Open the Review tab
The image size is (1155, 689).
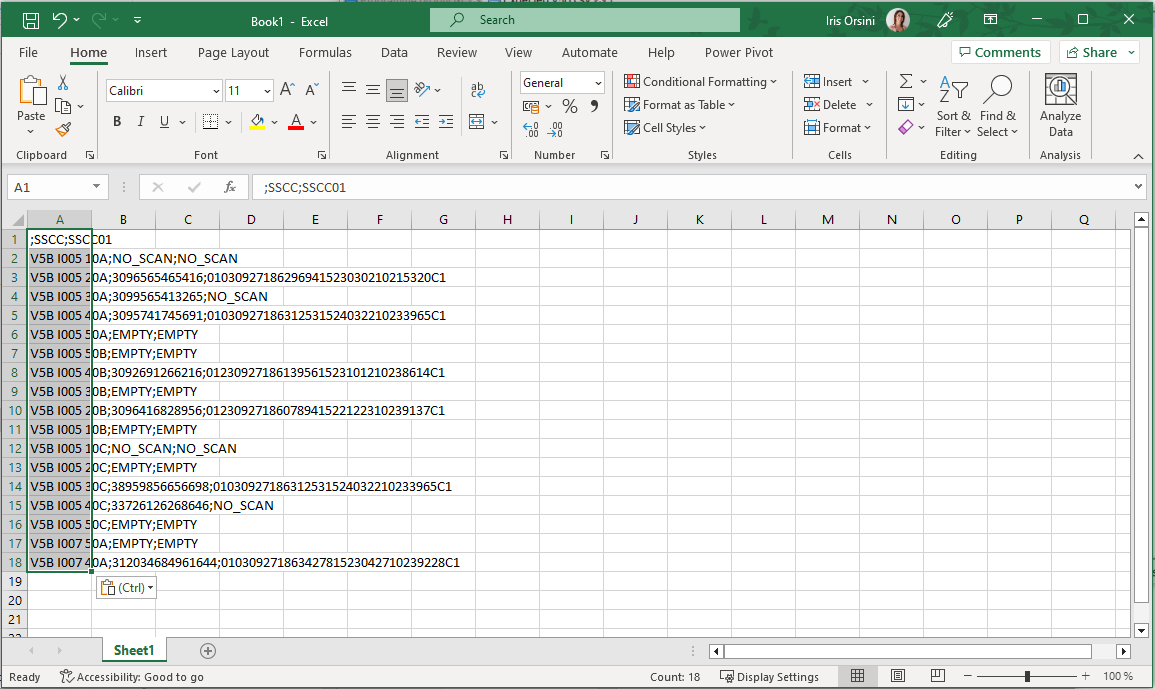point(457,52)
